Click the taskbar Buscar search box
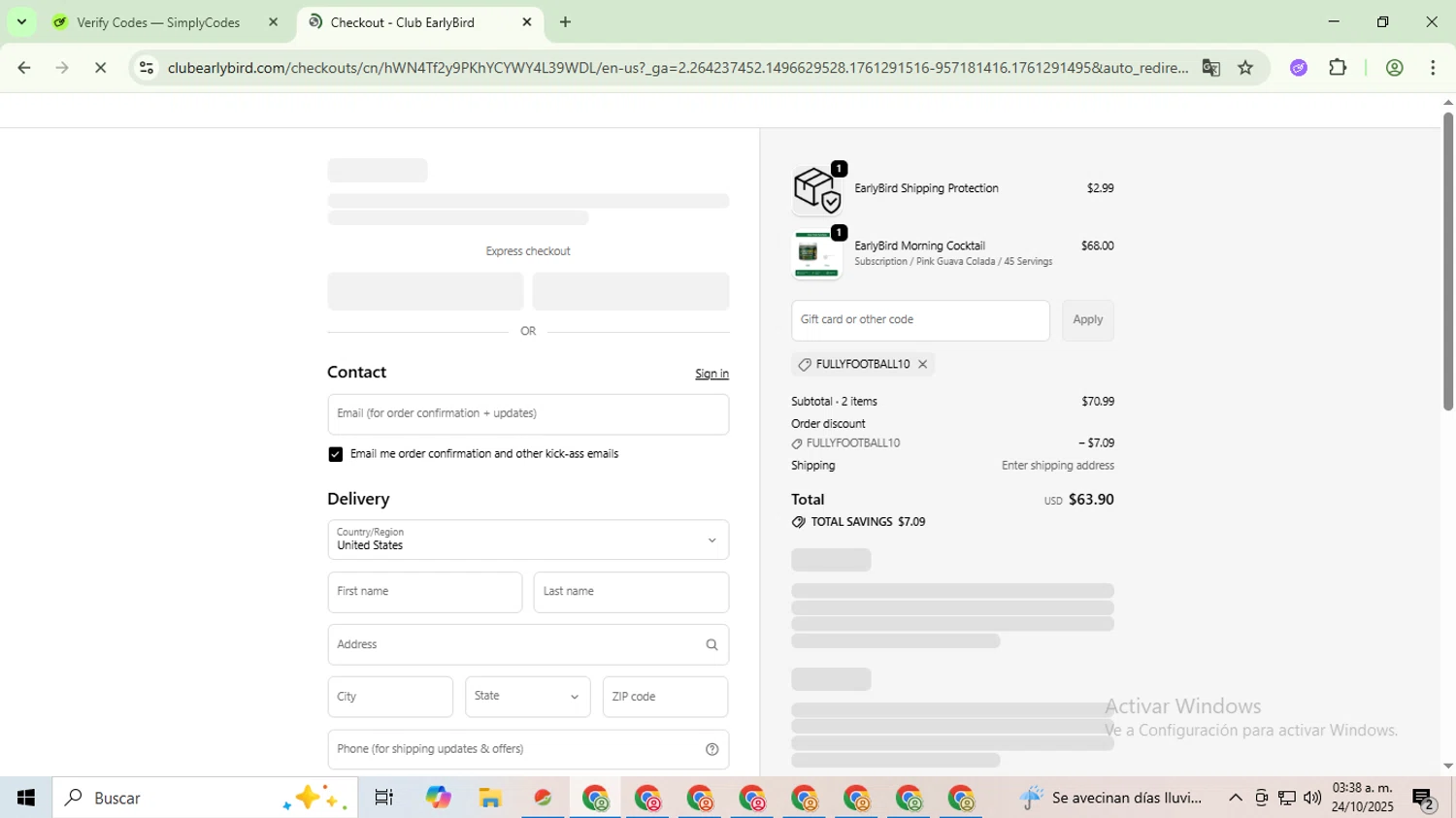This screenshot has height=818, width=1456. 205,798
